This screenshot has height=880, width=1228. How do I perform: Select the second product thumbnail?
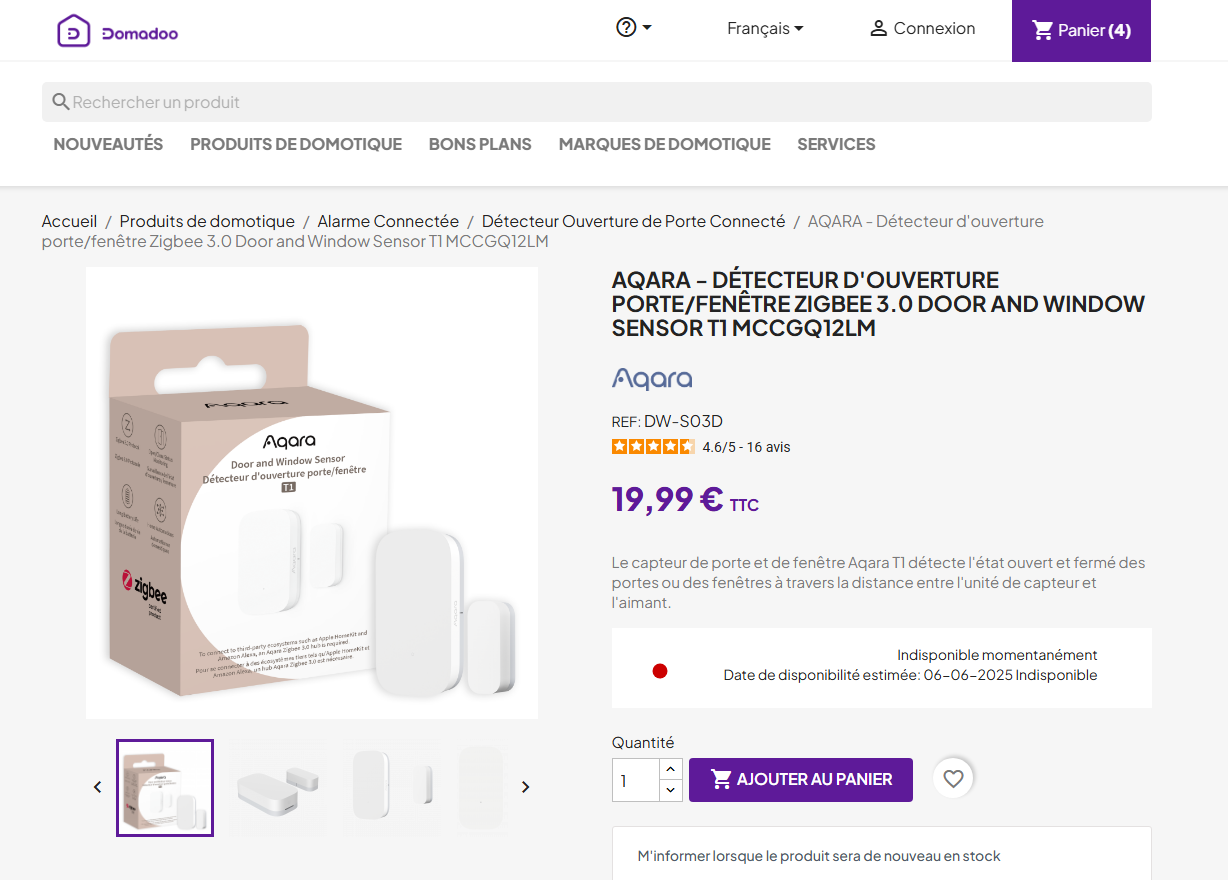pyautogui.click(x=277, y=787)
